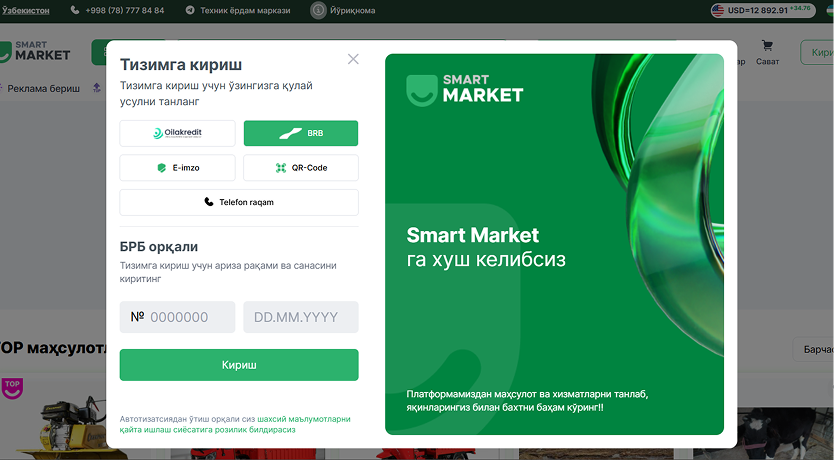Screen dimensions: 834x460
Task: Click the Smart Market logo in banner
Action: pyautogui.click(x=465, y=90)
